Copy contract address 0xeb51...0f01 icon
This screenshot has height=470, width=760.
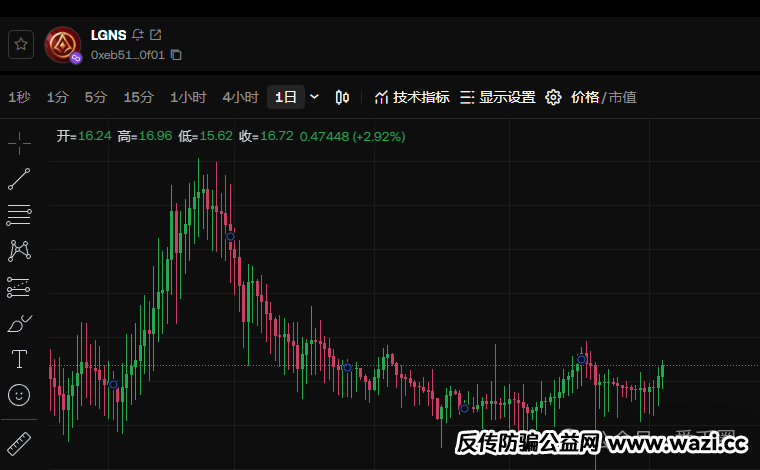[x=176, y=55]
